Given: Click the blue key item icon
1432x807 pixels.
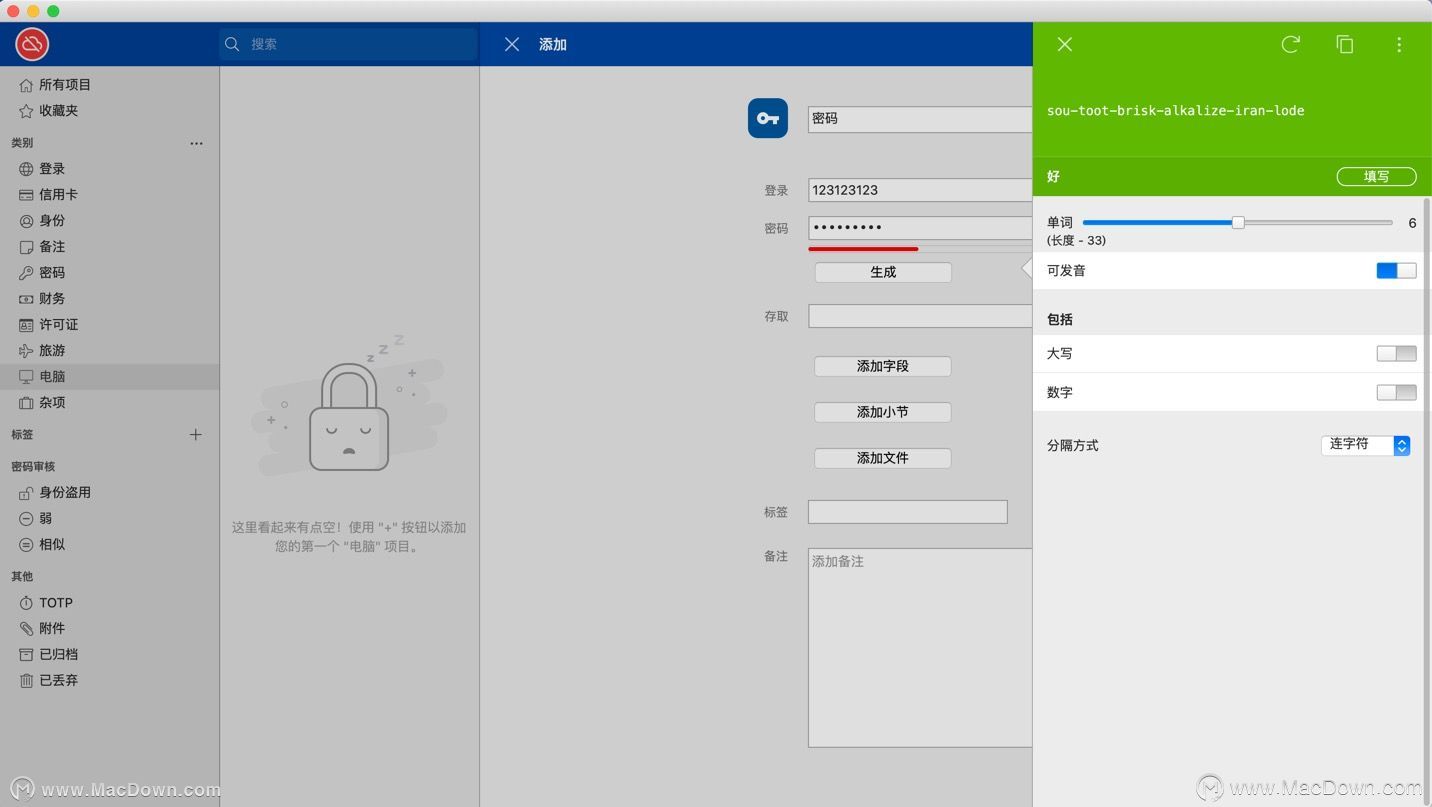Looking at the screenshot, I should (768, 118).
